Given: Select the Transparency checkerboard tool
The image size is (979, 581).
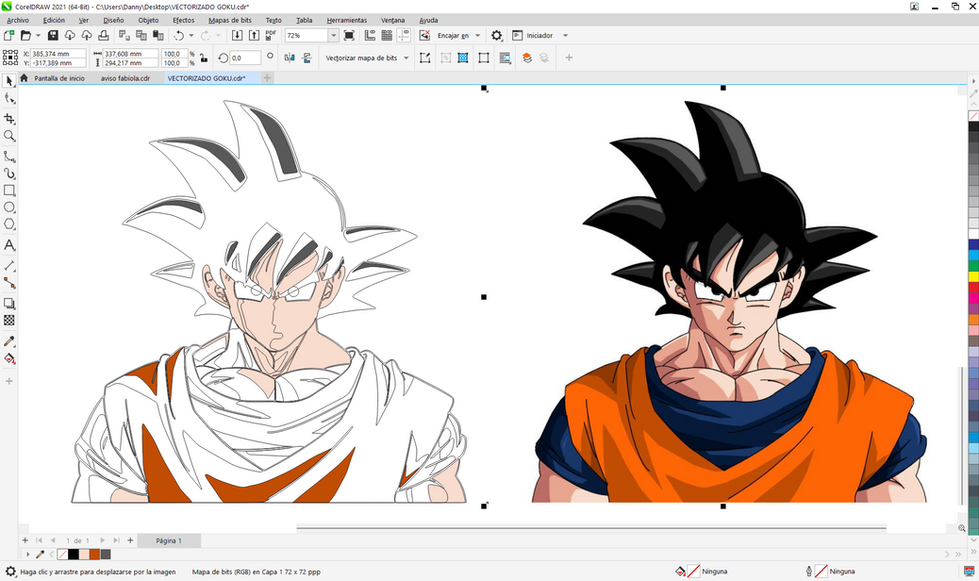Looking at the screenshot, I should (9, 320).
